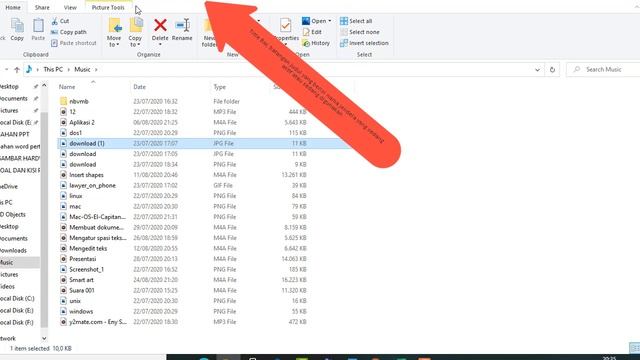Click History in the Open group

click(x=316, y=43)
